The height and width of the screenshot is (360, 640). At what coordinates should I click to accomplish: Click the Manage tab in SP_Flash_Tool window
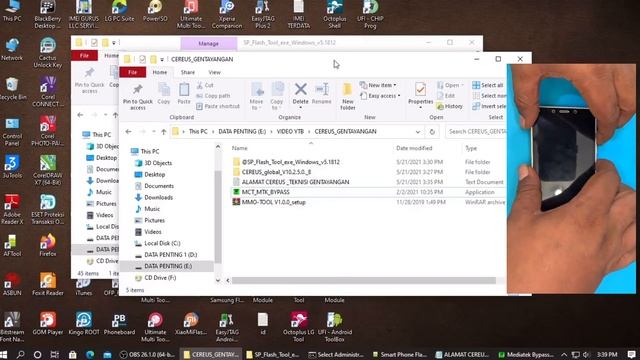pos(209,44)
